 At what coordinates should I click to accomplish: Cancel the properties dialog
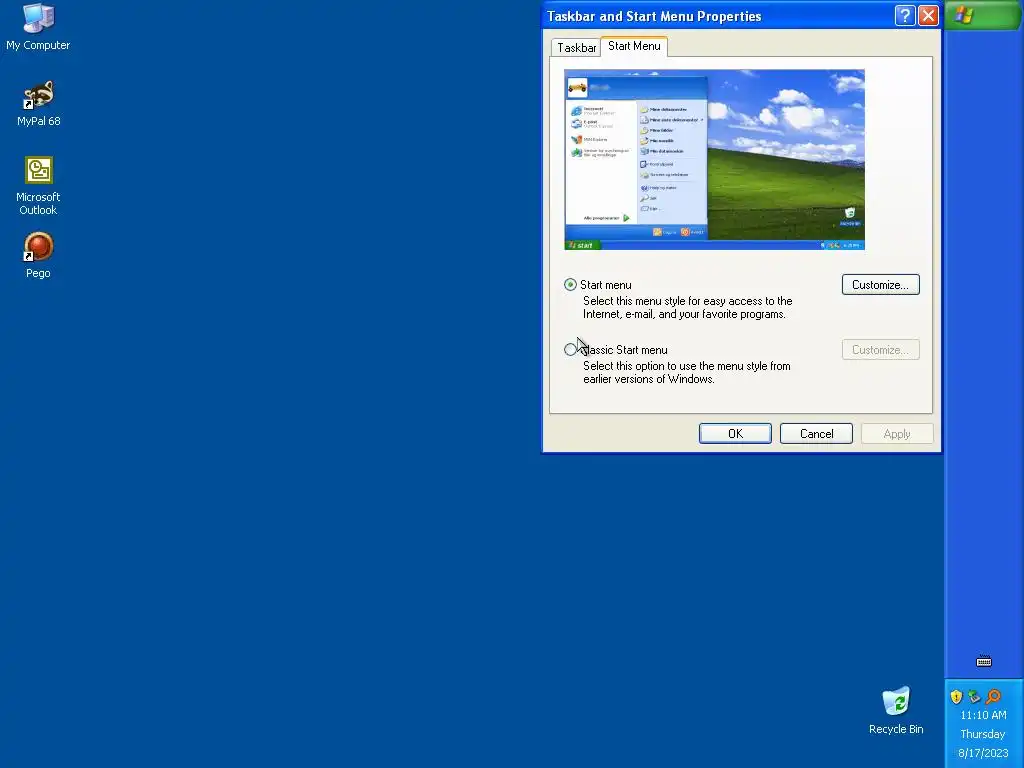(816, 434)
